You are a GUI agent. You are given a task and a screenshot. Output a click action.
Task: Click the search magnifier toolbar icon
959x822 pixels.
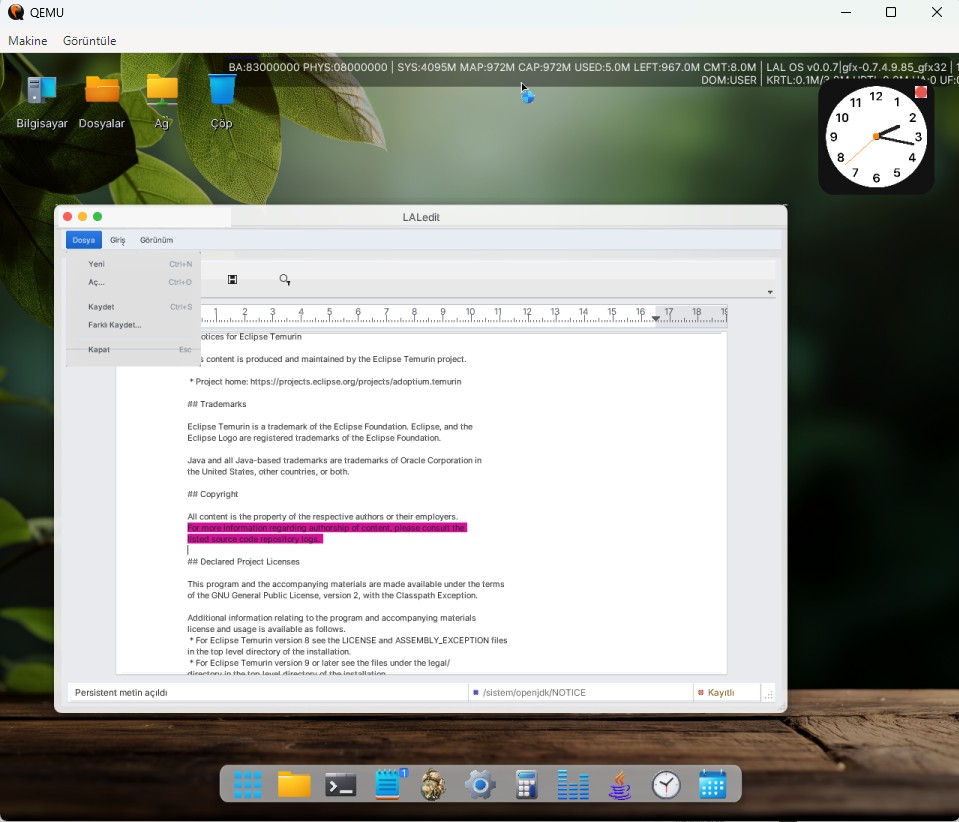(x=285, y=280)
